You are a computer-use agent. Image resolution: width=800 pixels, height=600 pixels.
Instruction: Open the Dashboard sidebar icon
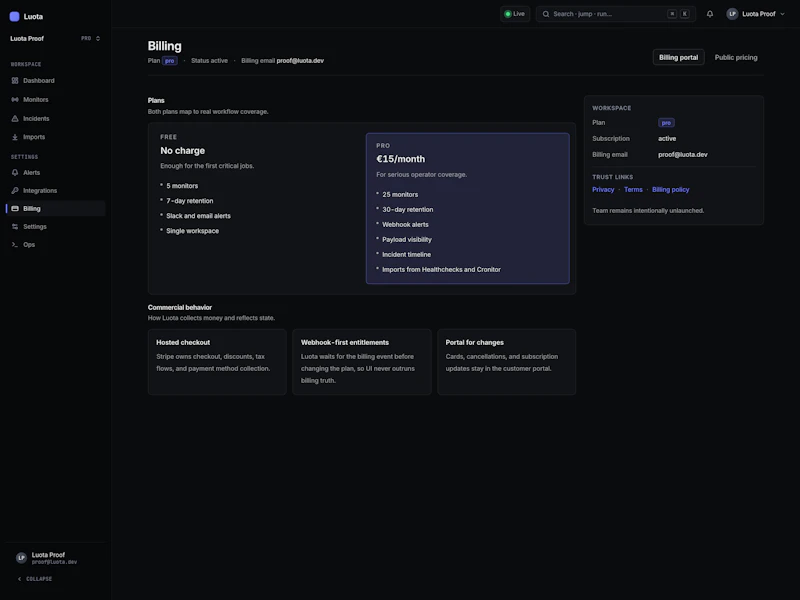(15, 81)
